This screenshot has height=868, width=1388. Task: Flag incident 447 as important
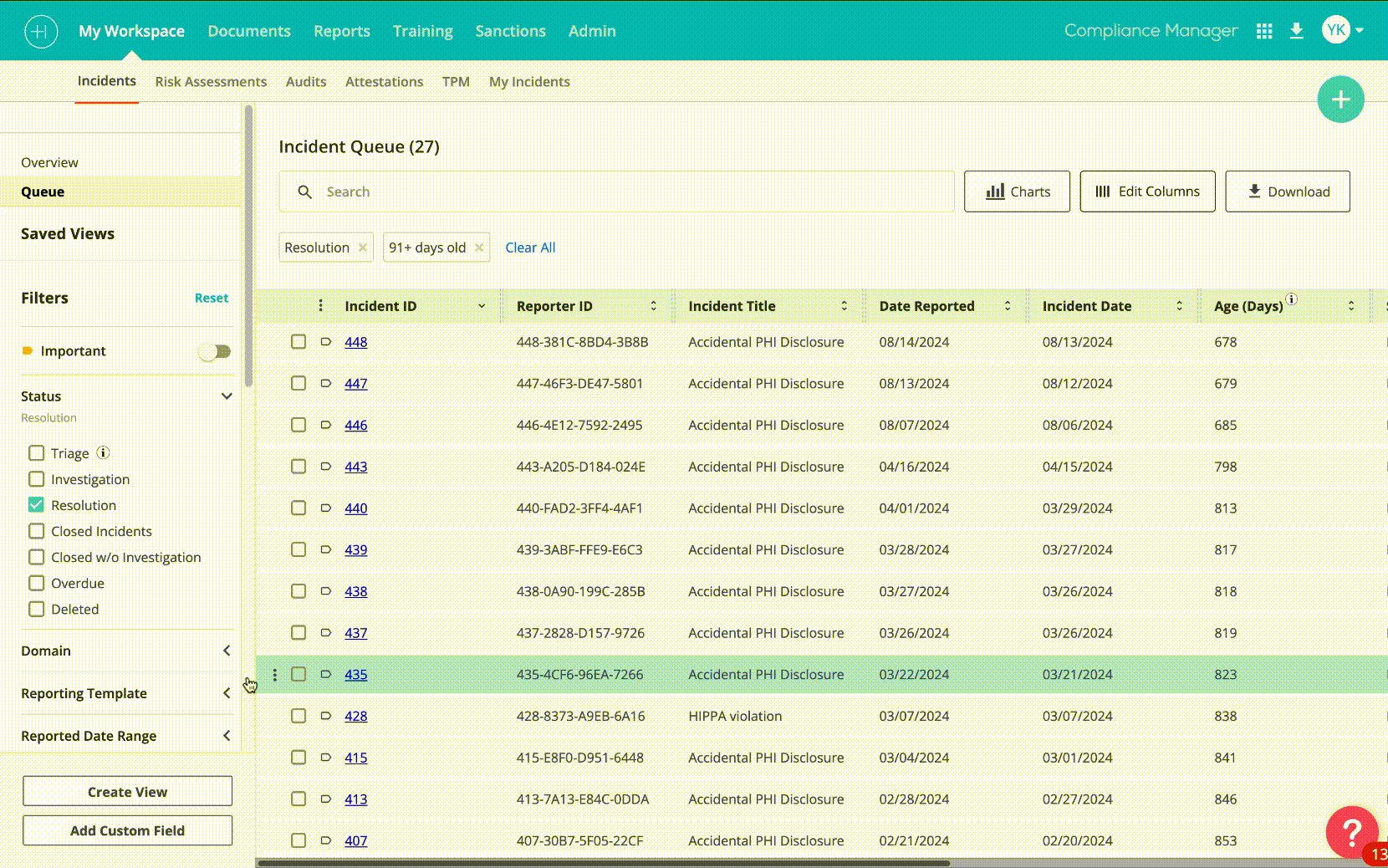[x=326, y=383]
